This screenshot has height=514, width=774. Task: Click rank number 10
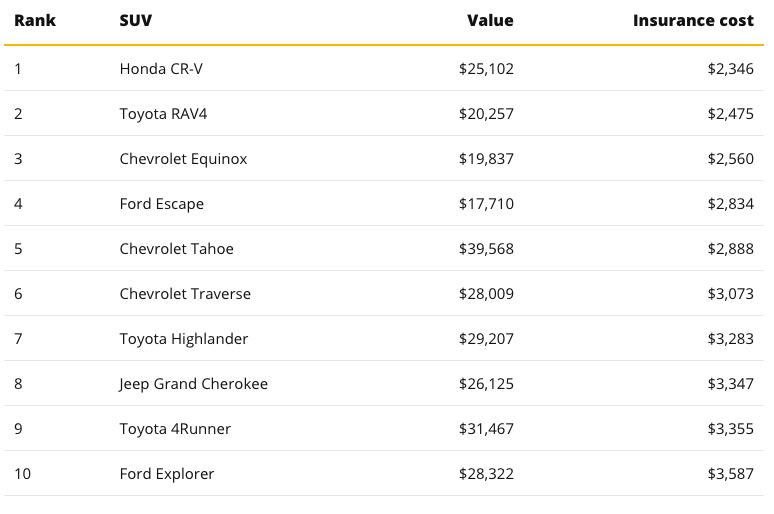[x=22, y=474]
